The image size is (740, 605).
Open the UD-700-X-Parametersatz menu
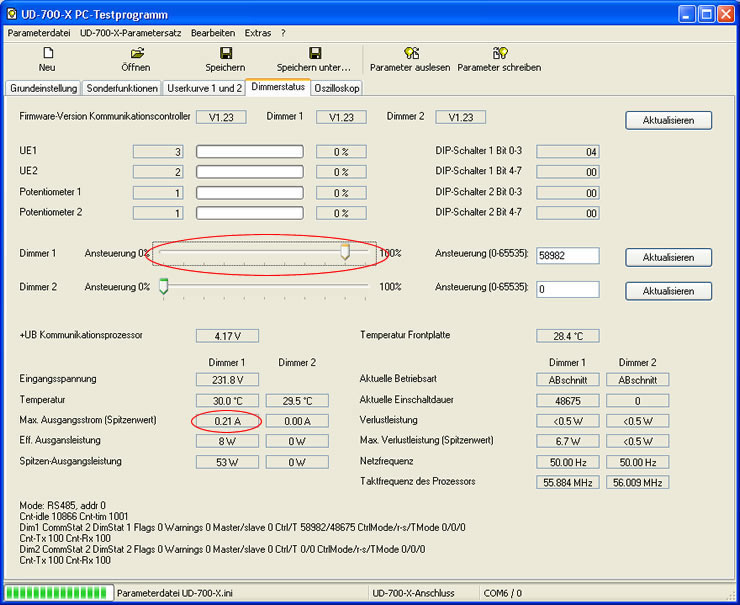(x=132, y=33)
